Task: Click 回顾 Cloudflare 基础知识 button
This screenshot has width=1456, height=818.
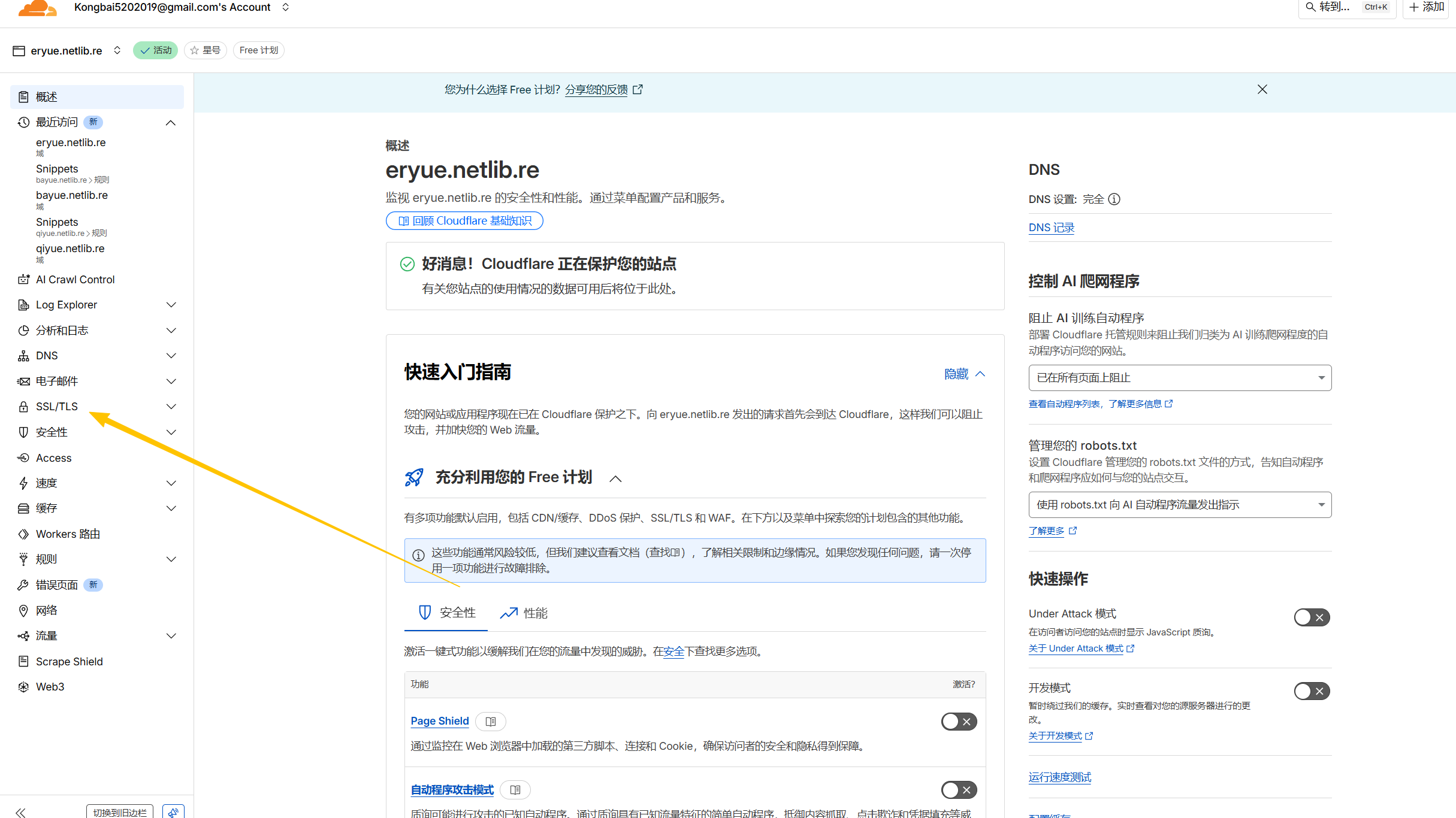Action: click(x=464, y=221)
